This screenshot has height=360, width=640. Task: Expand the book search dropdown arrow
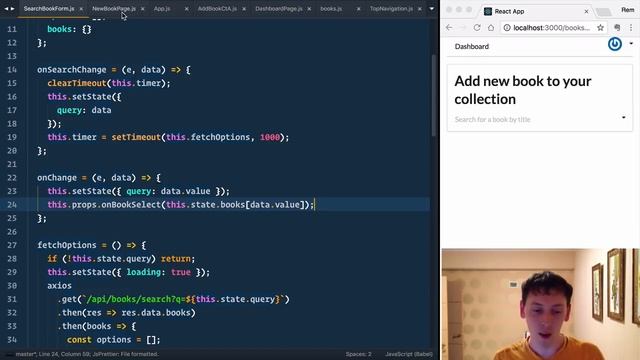click(624, 118)
